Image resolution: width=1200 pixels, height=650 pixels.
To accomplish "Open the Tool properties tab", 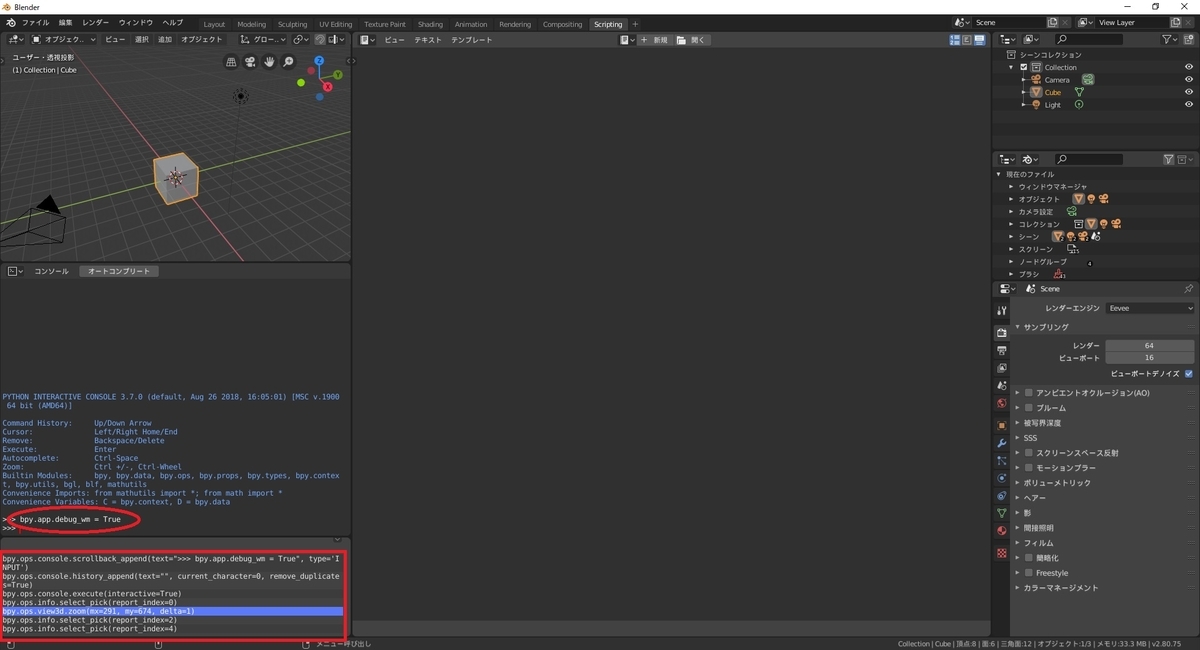I will [x=1001, y=310].
